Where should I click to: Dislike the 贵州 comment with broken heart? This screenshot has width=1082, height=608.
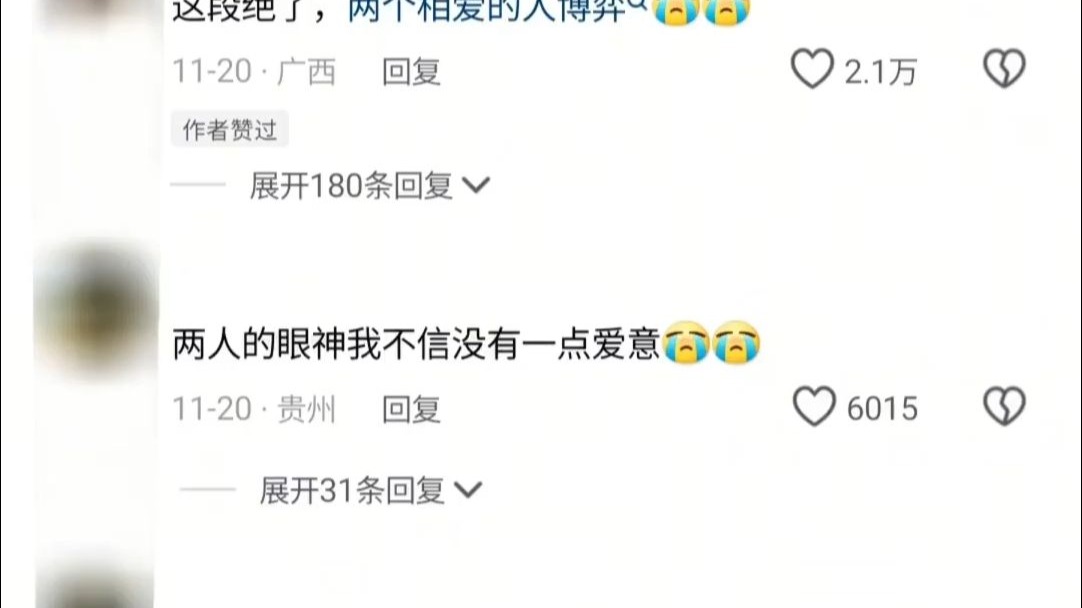(x=1004, y=406)
